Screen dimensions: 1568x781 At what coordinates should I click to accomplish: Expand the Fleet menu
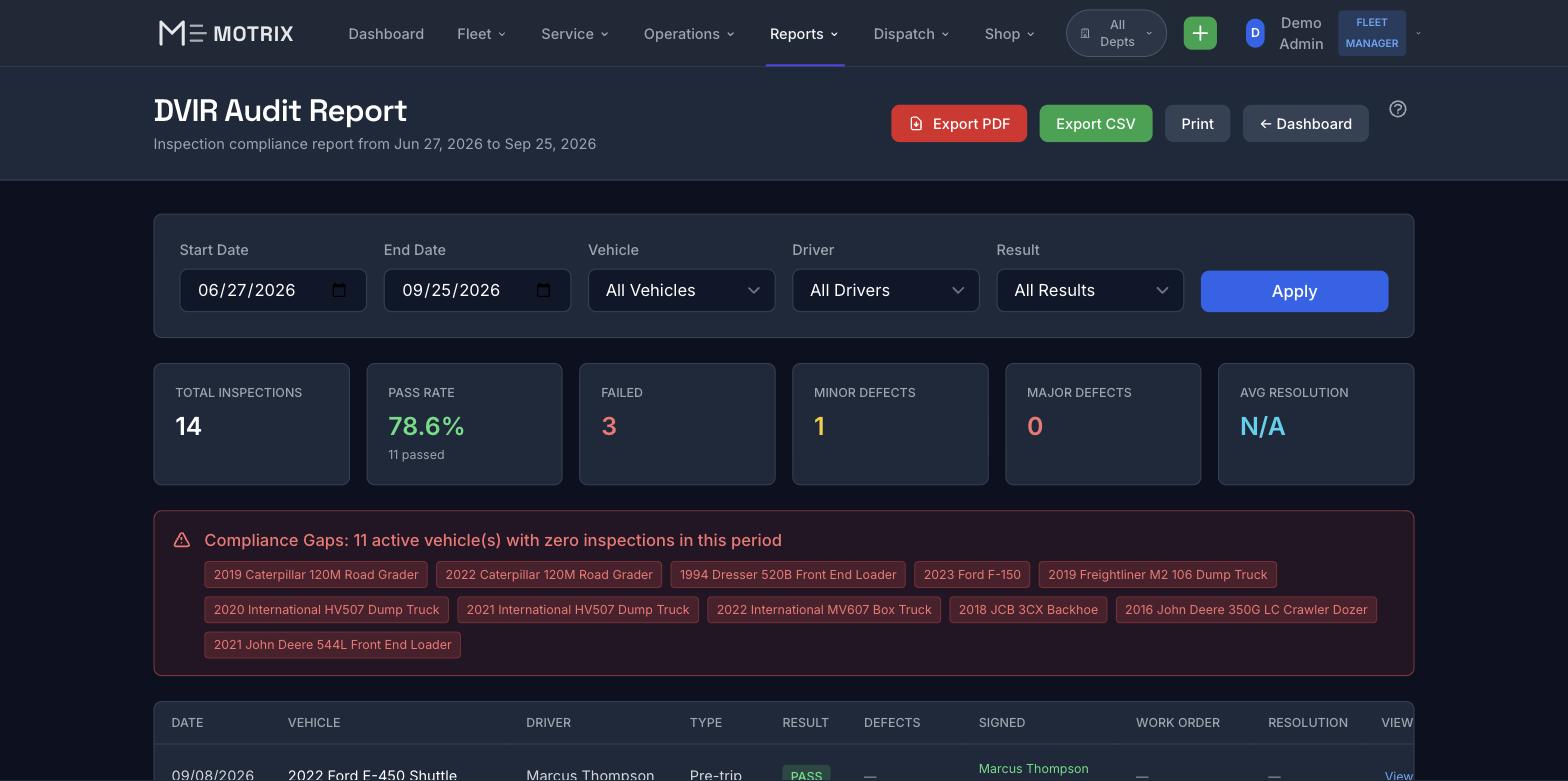(481, 33)
